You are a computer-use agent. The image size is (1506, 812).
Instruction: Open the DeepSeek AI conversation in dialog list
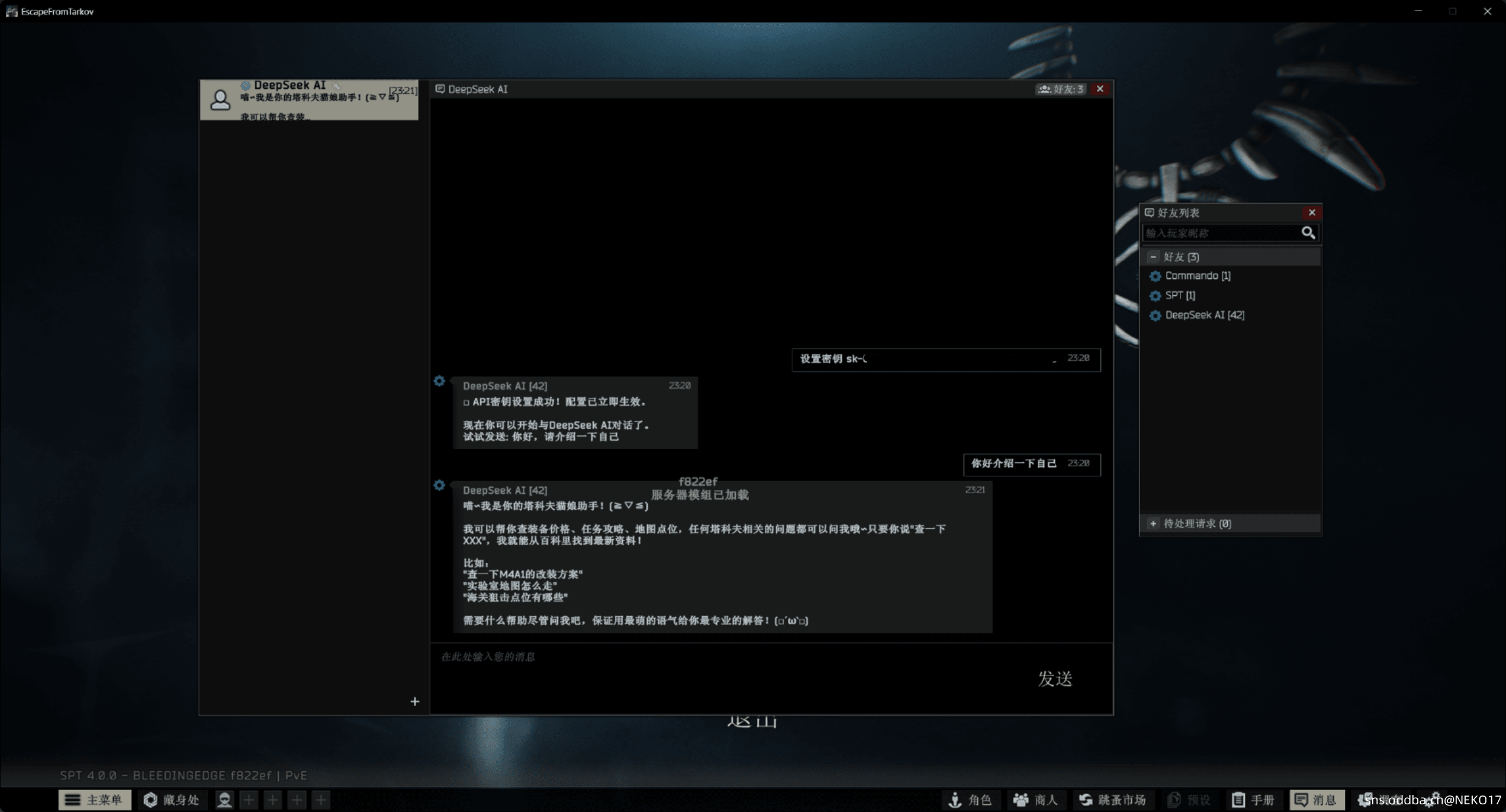click(x=309, y=100)
